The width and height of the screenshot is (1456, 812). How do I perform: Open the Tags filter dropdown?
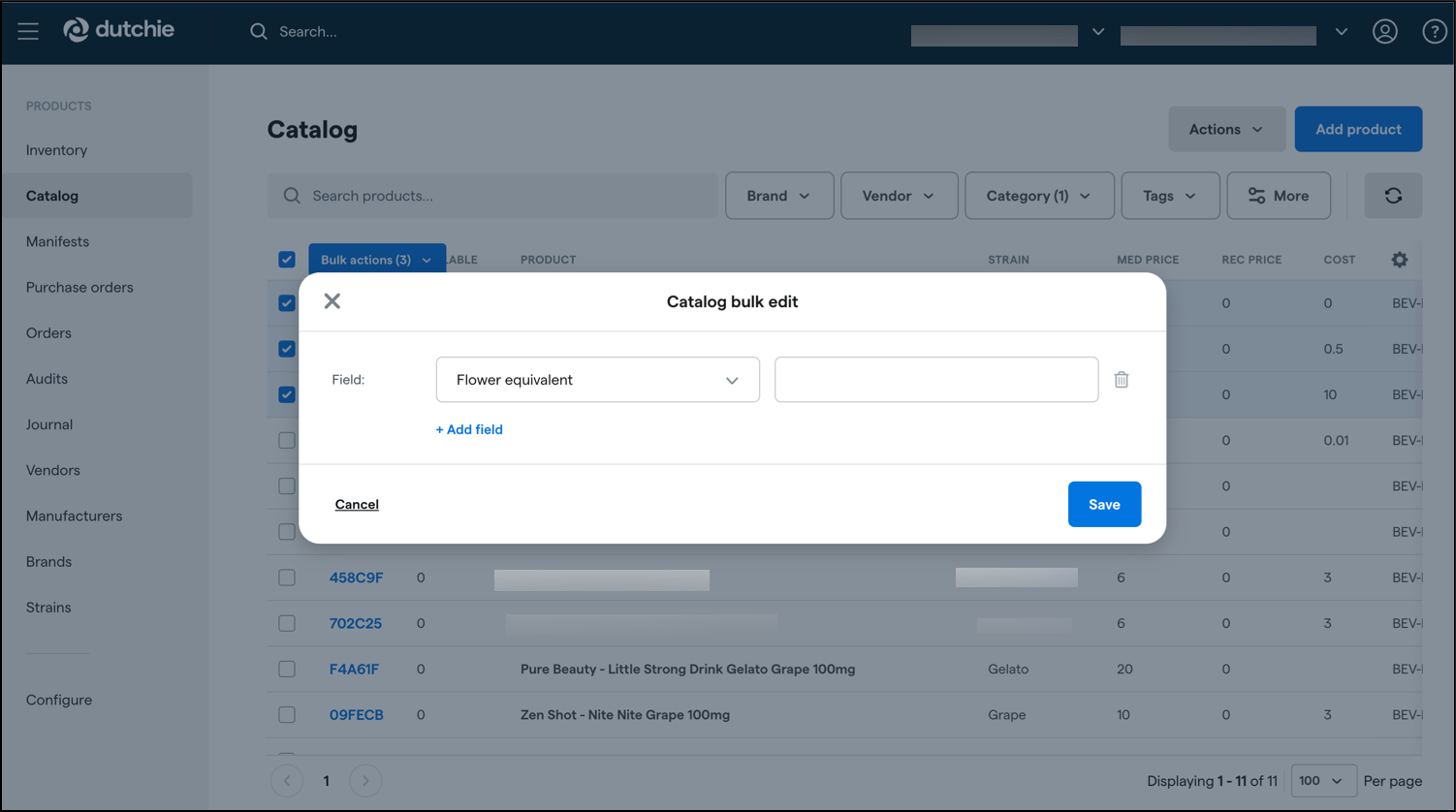tap(1170, 196)
